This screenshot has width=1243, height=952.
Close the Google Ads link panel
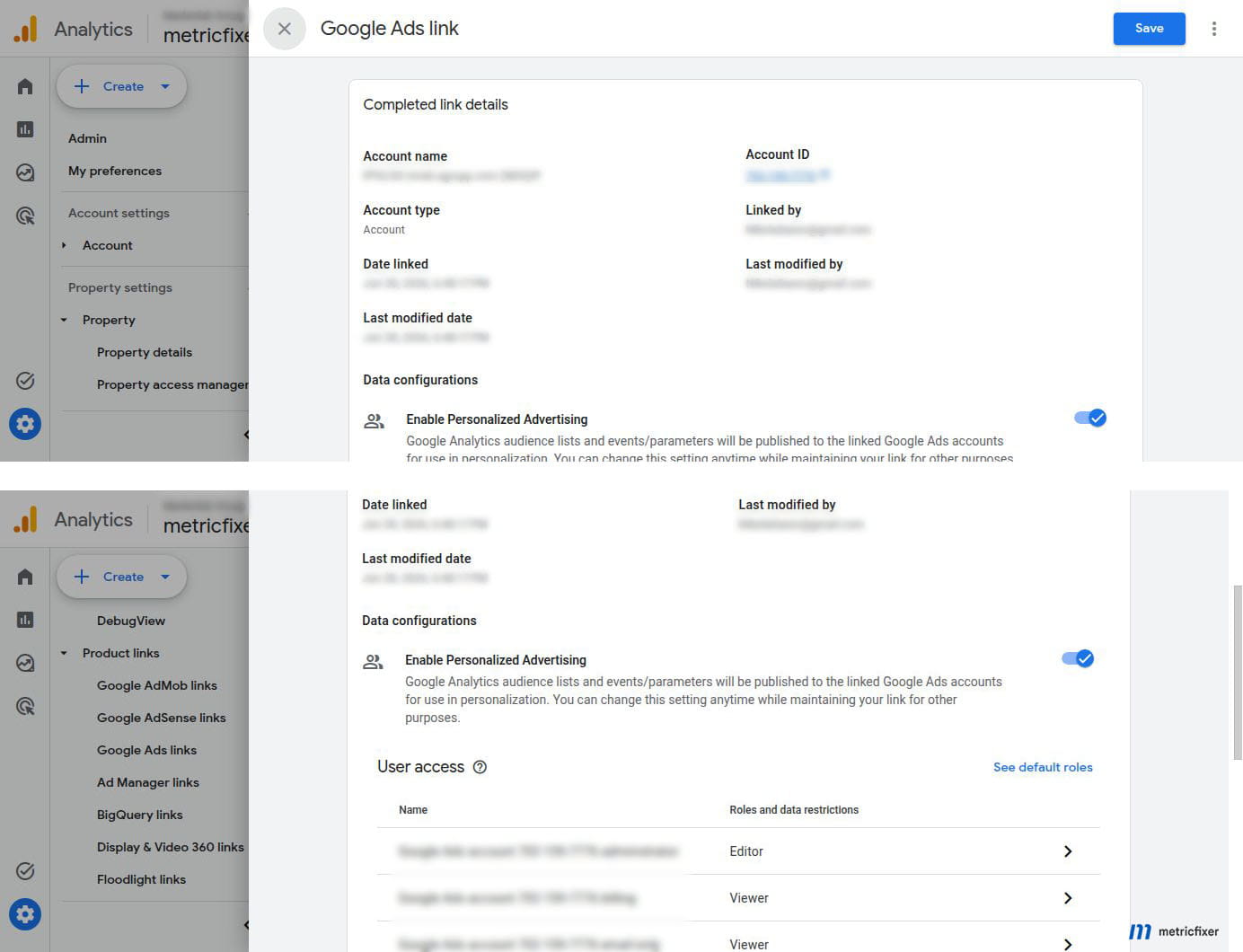(285, 29)
